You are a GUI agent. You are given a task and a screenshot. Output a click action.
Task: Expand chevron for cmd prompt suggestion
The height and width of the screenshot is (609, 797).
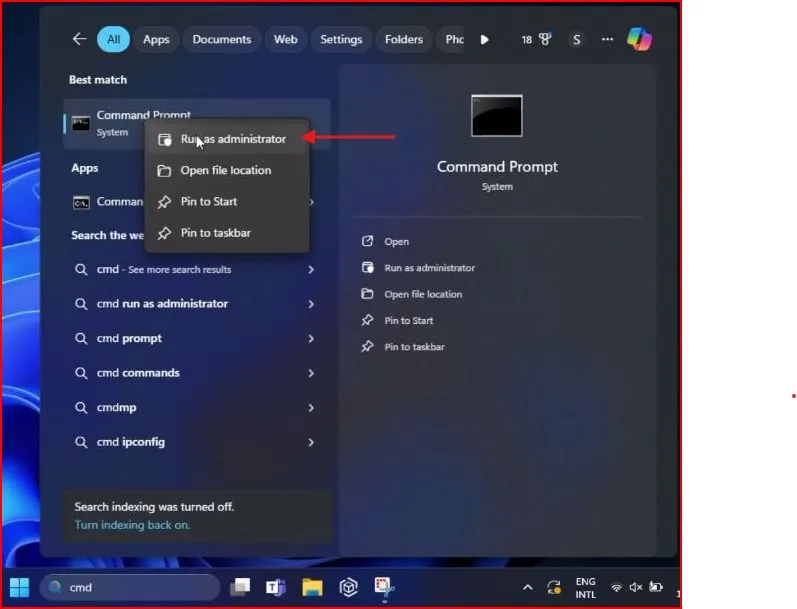click(x=311, y=339)
